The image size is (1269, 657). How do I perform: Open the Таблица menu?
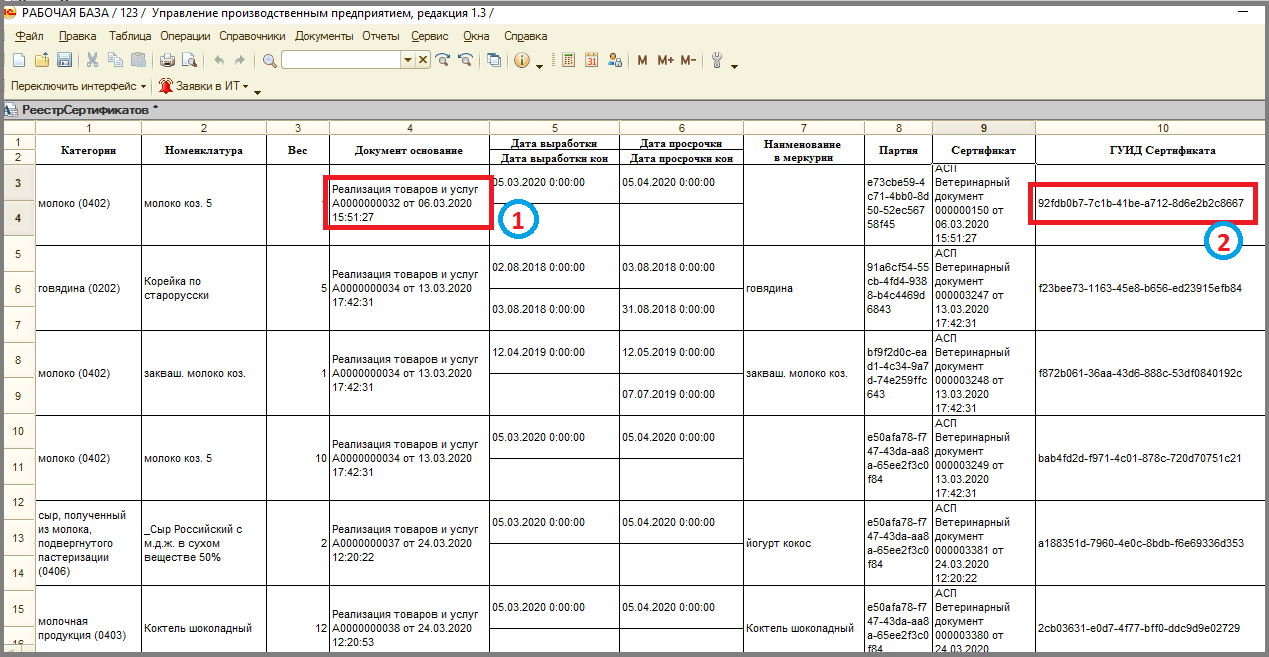(130, 36)
